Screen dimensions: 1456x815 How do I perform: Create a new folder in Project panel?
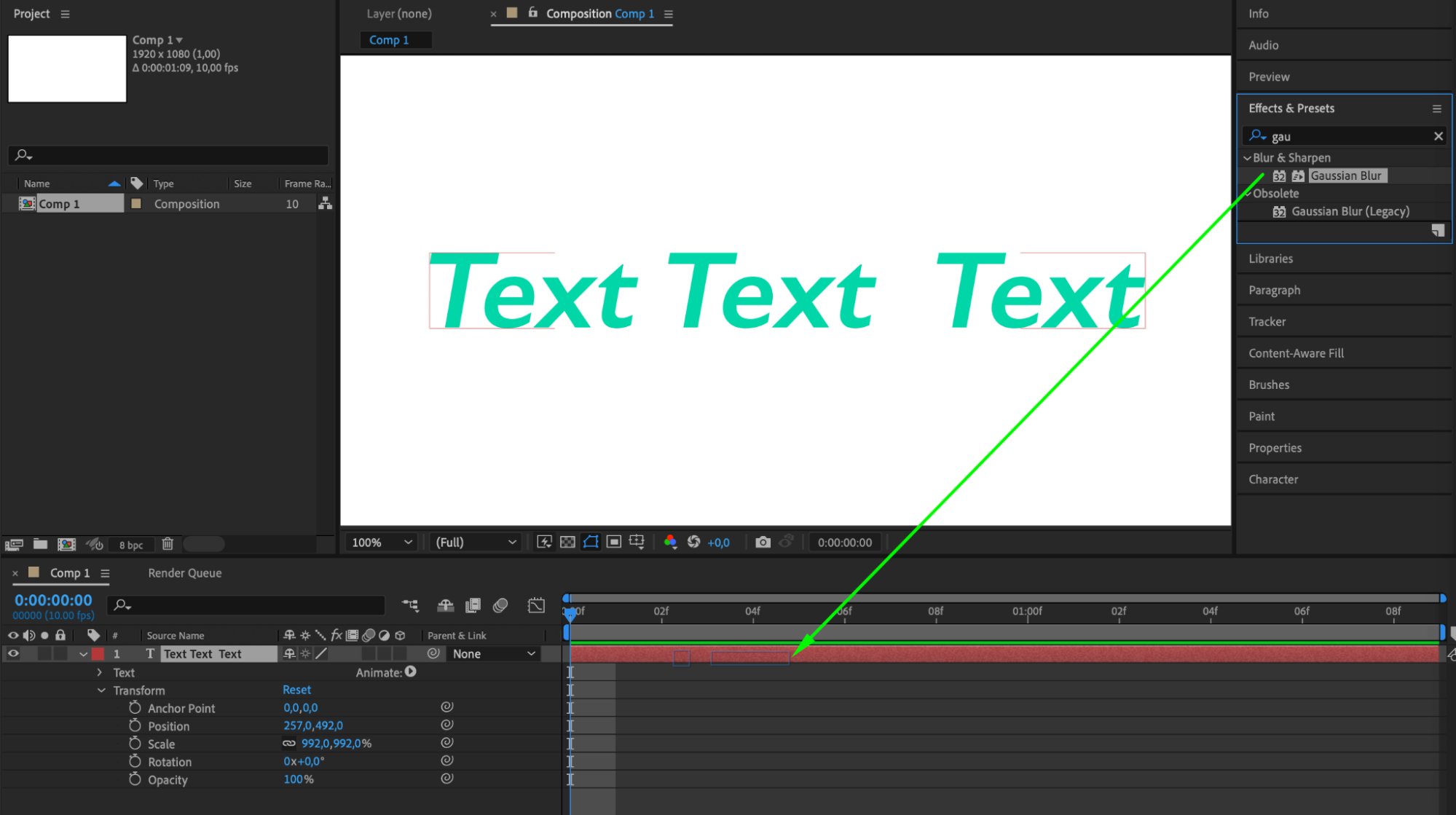(x=41, y=544)
